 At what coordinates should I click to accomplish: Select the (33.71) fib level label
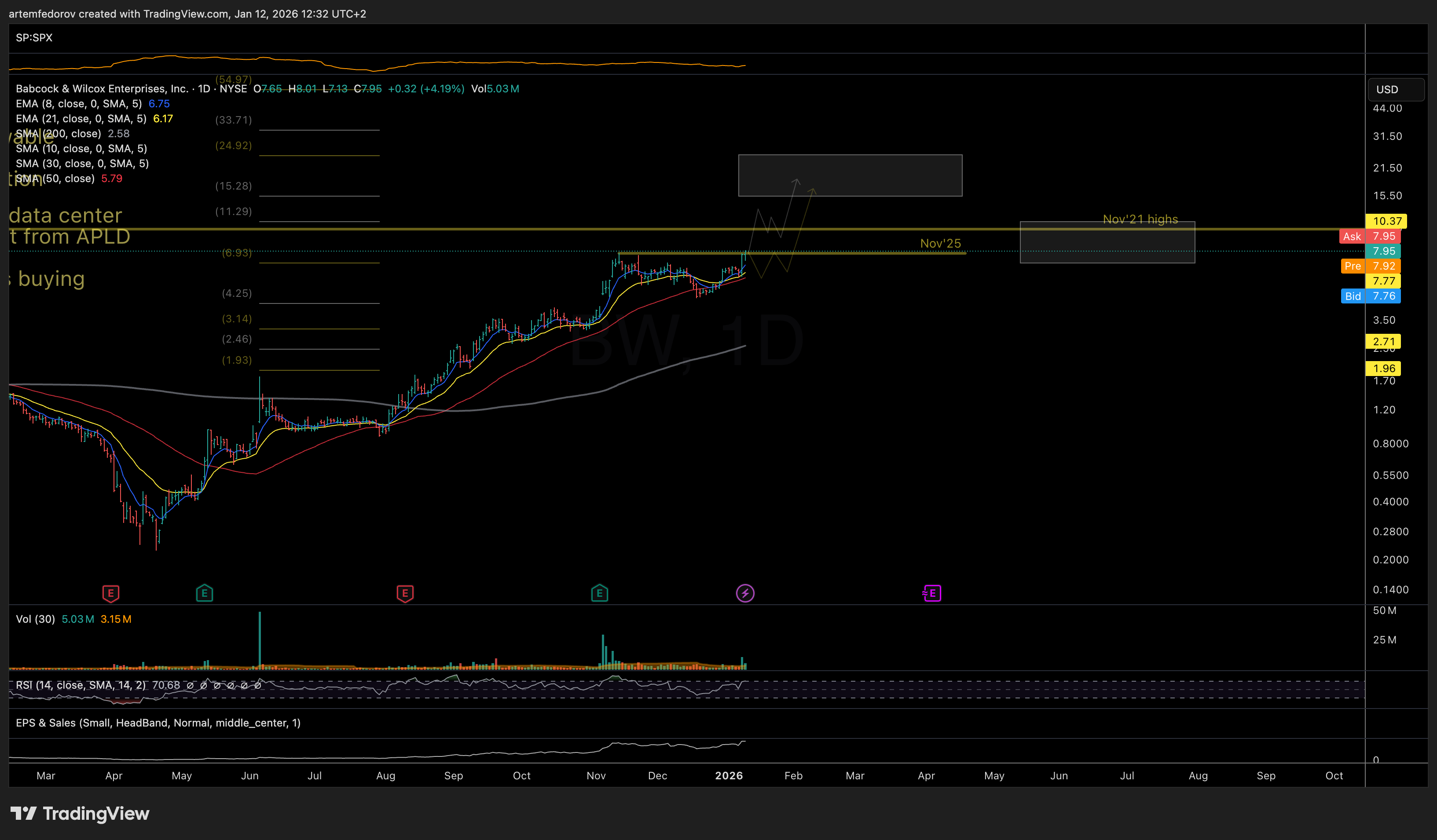pyautogui.click(x=233, y=120)
